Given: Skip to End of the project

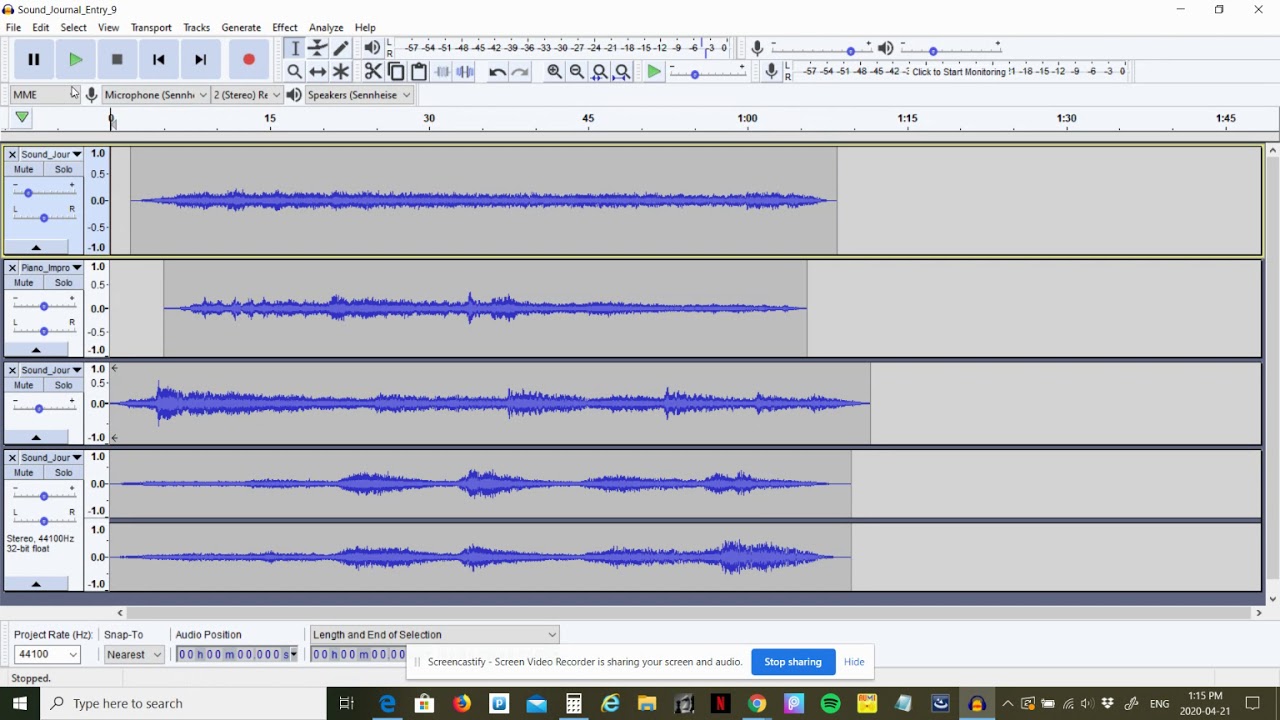Looking at the screenshot, I should point(201,60).
